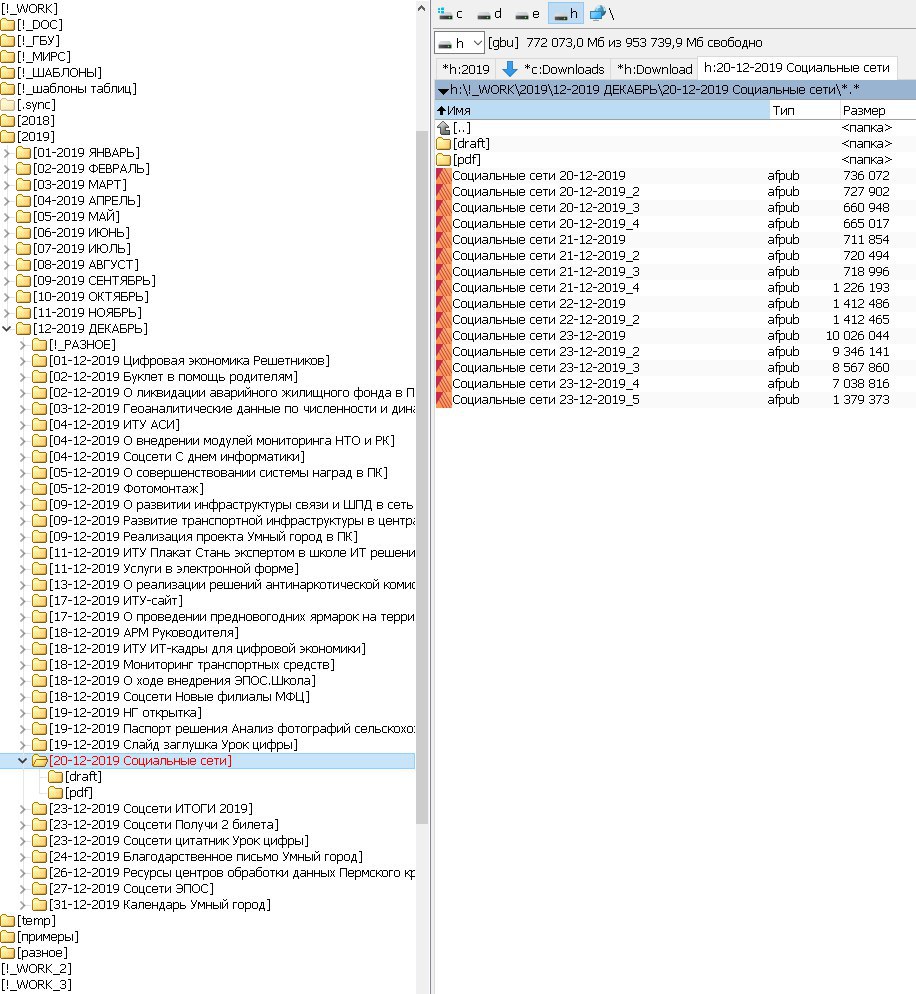This screenshot has height=994, width=916.
Task: Open the drive selection dropdown showing h
Action: (460, 43)
